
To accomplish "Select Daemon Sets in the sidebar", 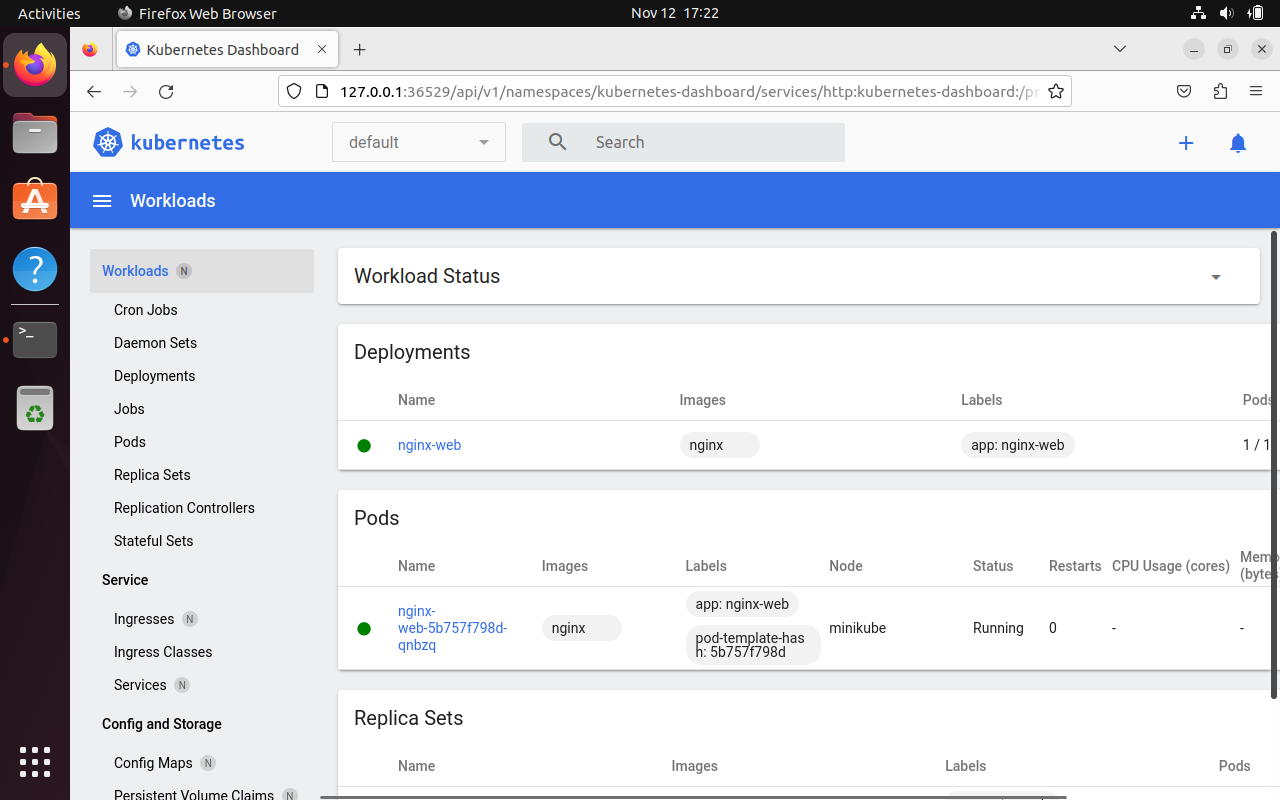I will tap(155, 343).
